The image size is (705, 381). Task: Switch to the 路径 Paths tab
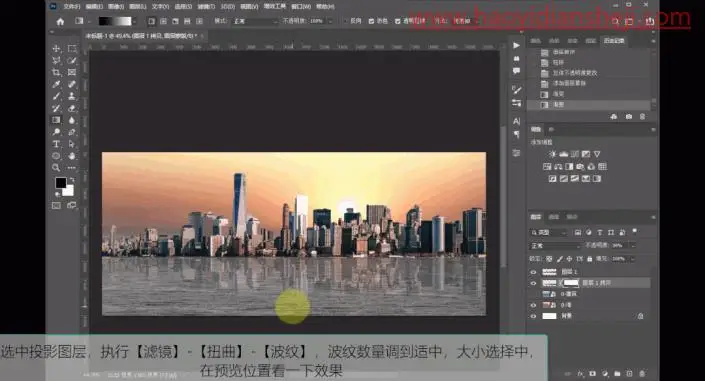572,217
